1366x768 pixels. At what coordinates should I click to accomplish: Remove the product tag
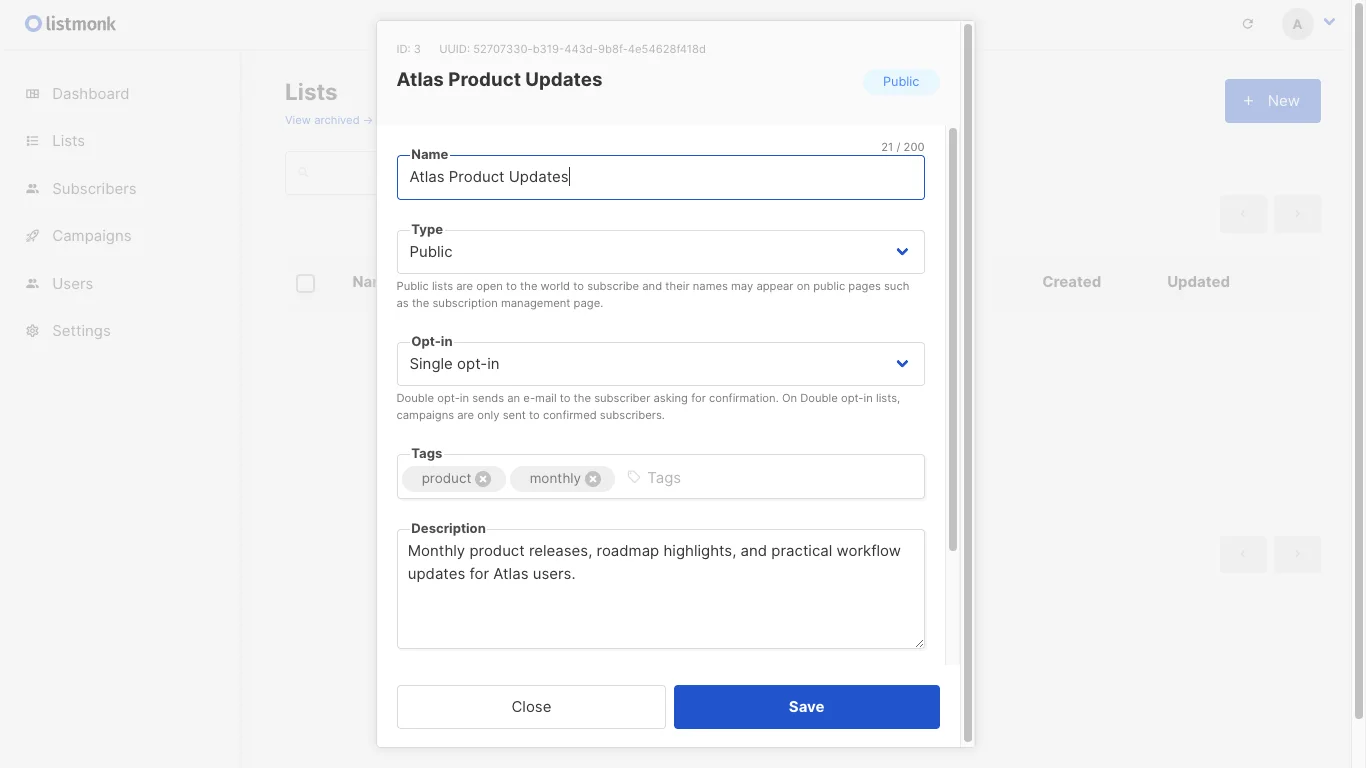[x=483, y=479]
